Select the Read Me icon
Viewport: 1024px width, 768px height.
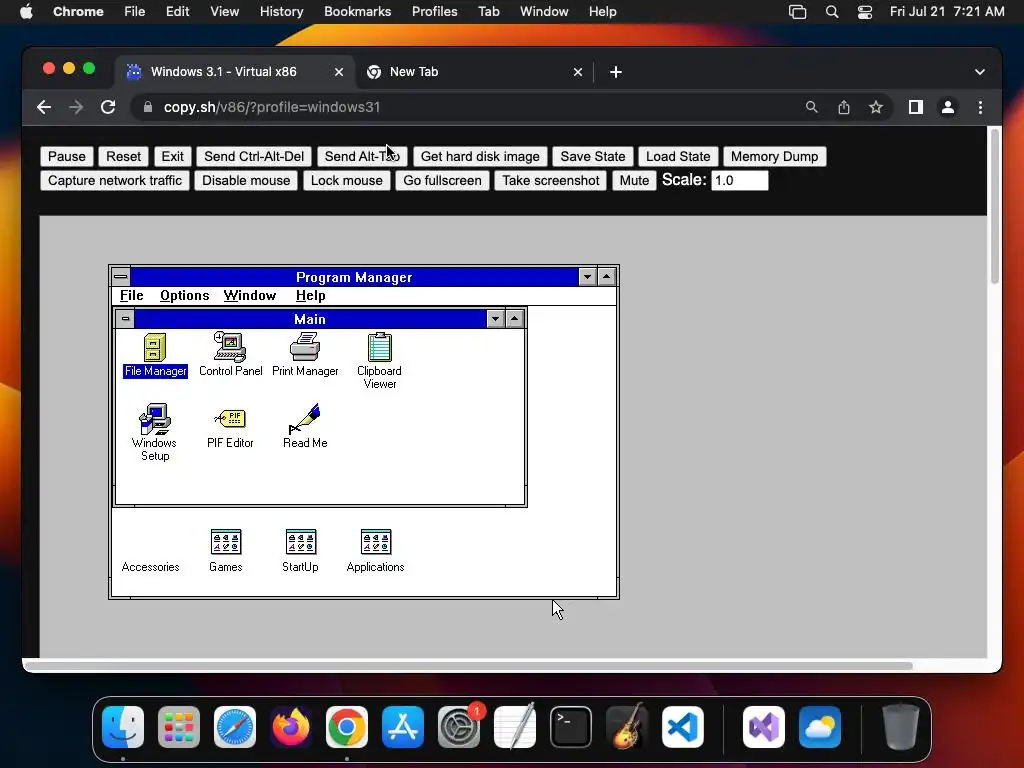point(305,426)
